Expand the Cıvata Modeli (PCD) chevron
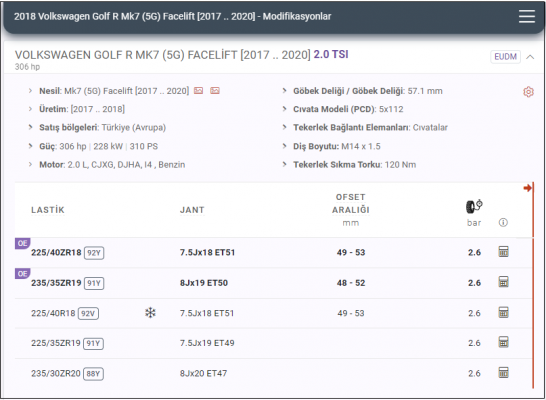Image resolution: width=546 pixels, height=400 pixels. (284, 109)
